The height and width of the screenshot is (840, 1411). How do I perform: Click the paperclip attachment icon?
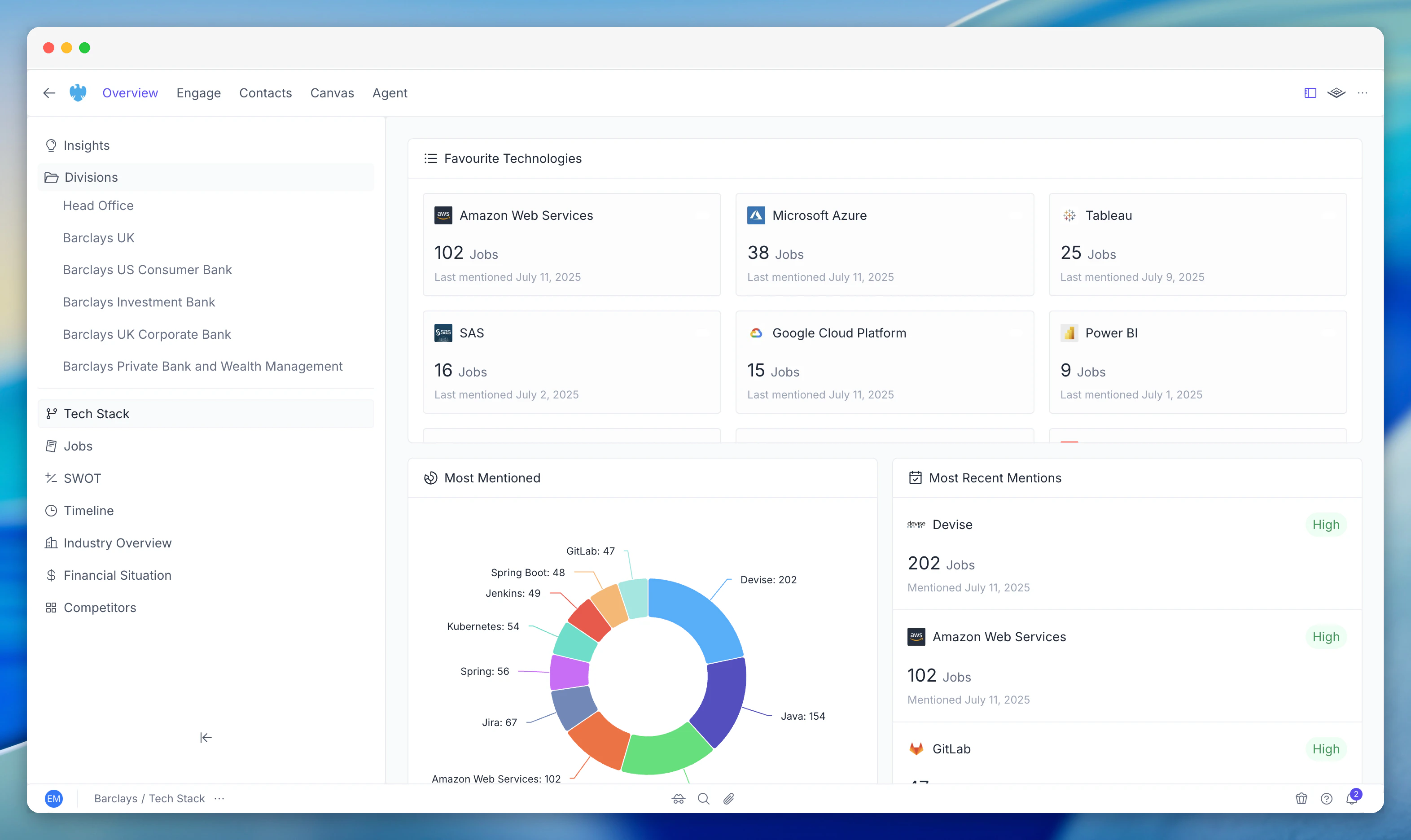728,799
